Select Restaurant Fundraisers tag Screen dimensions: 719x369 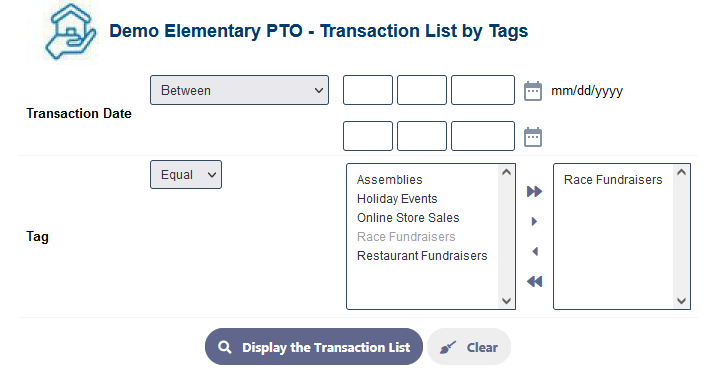[x=422, y=256]
